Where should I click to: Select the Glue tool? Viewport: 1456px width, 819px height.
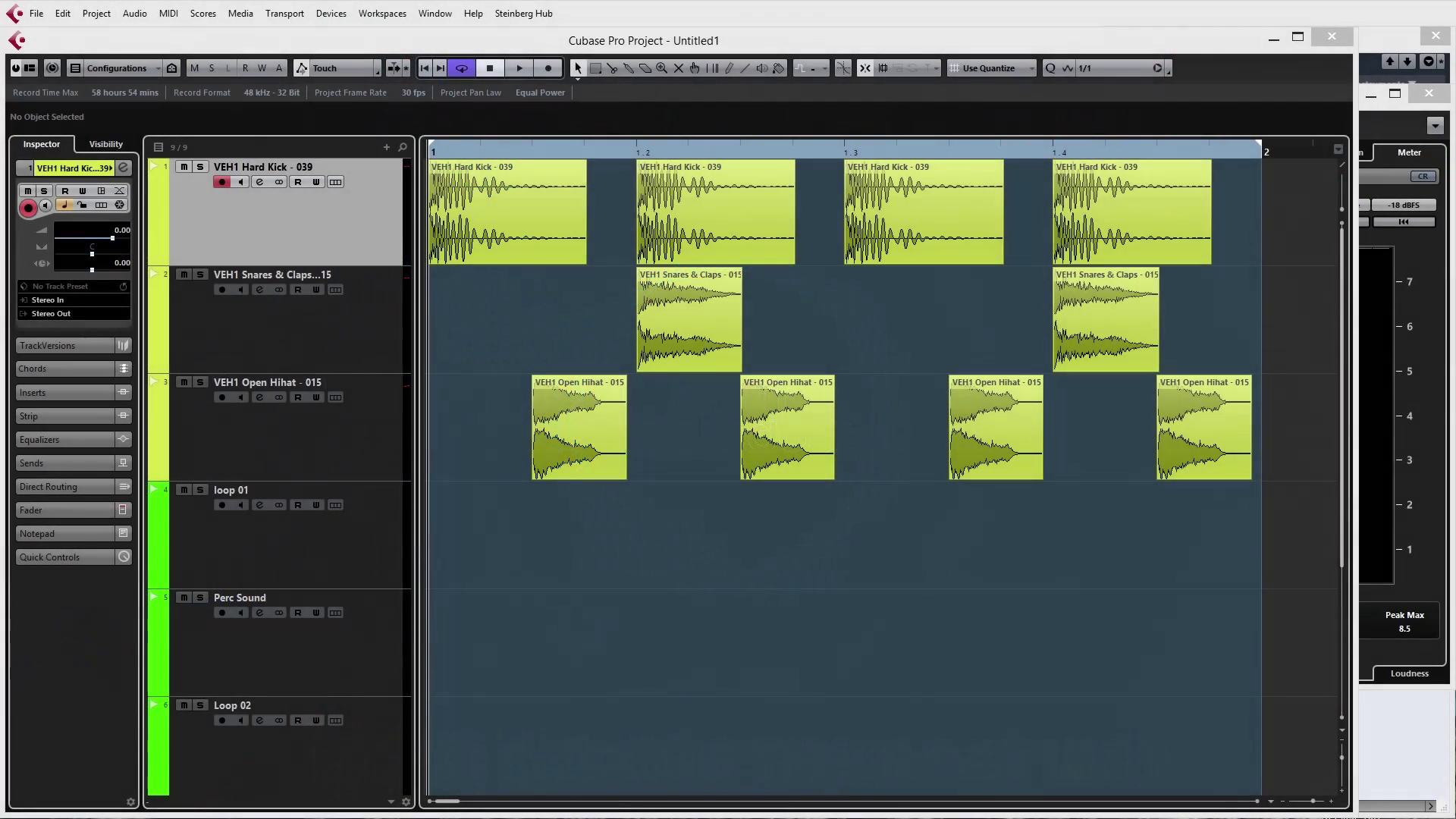point(629,68)
